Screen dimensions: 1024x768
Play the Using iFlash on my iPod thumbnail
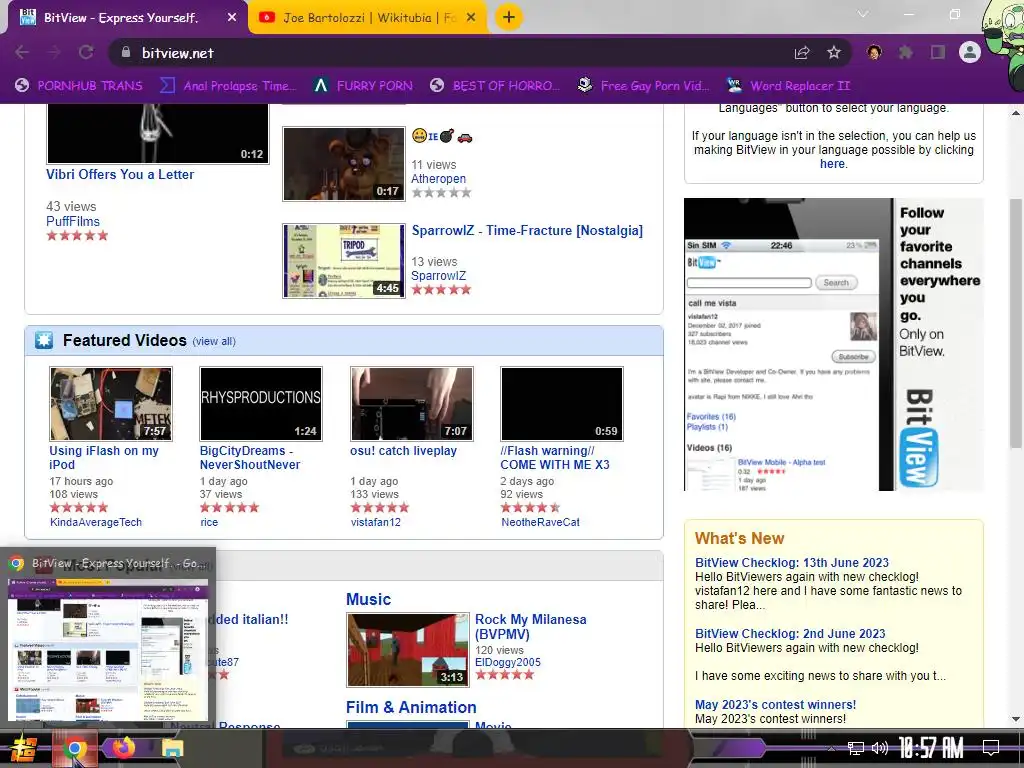(111, 404)
